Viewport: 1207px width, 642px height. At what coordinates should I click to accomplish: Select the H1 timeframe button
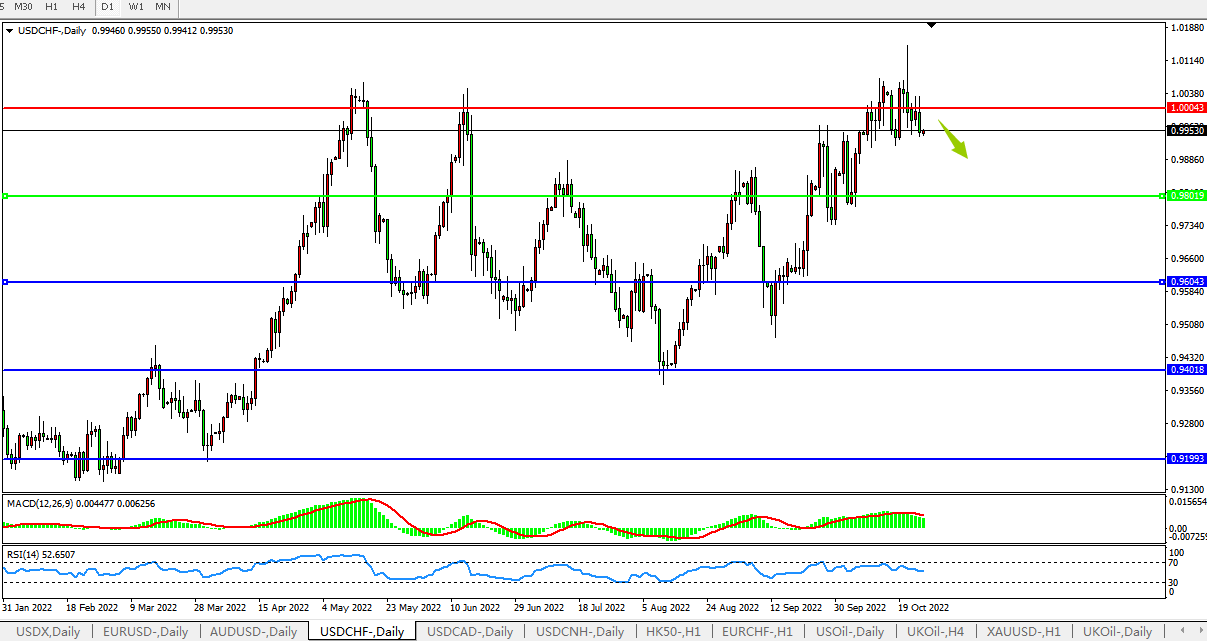pos(51,7)
